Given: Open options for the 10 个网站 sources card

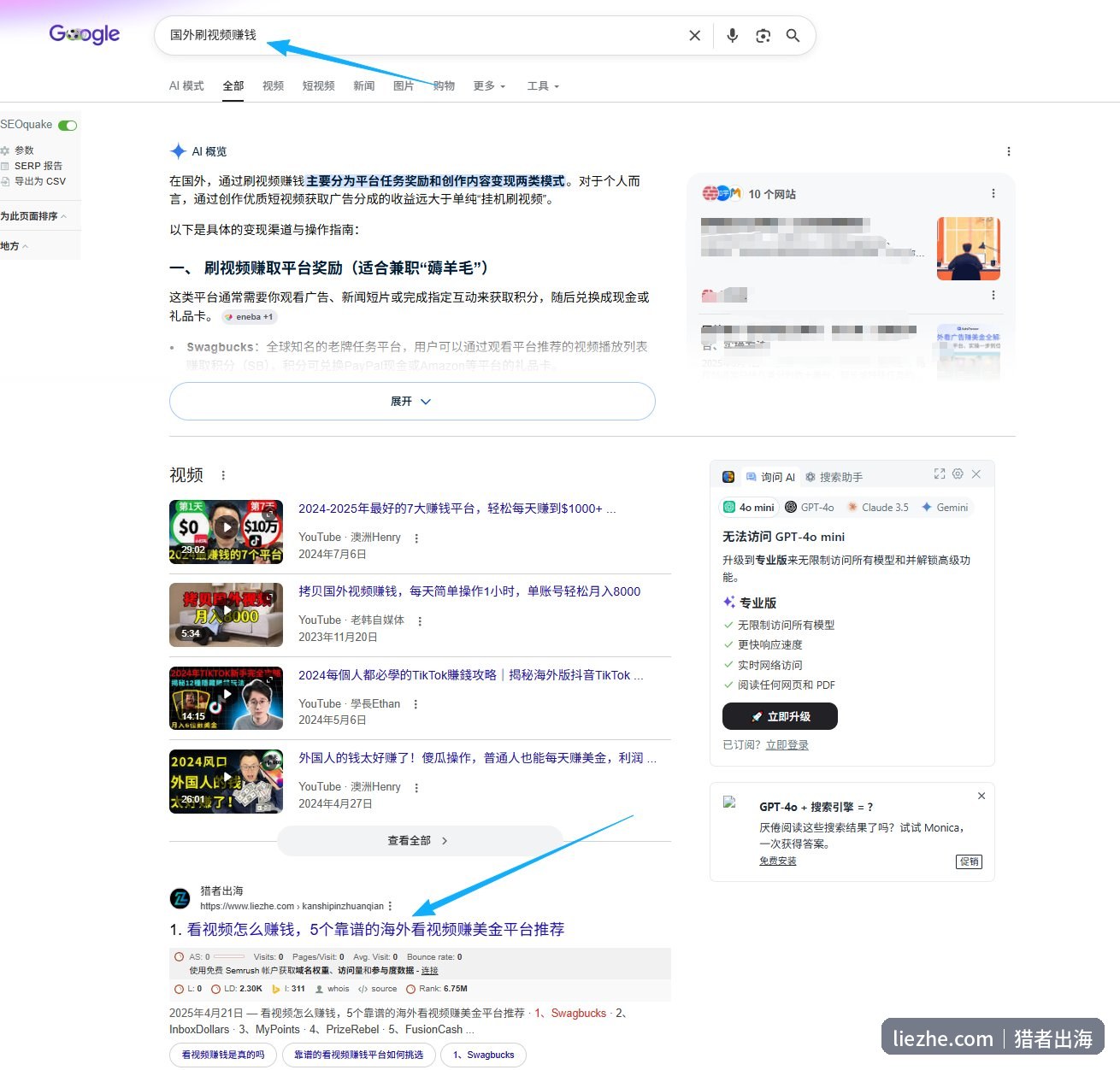Looking at the screenshot, I should point(993,193).
